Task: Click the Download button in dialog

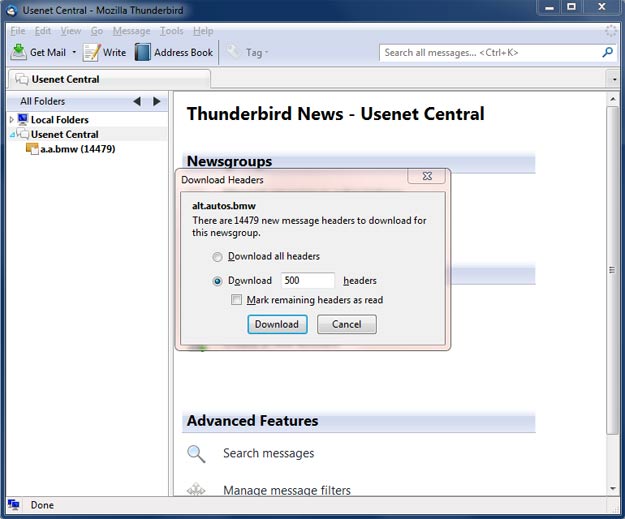Action: click(277, 324)
